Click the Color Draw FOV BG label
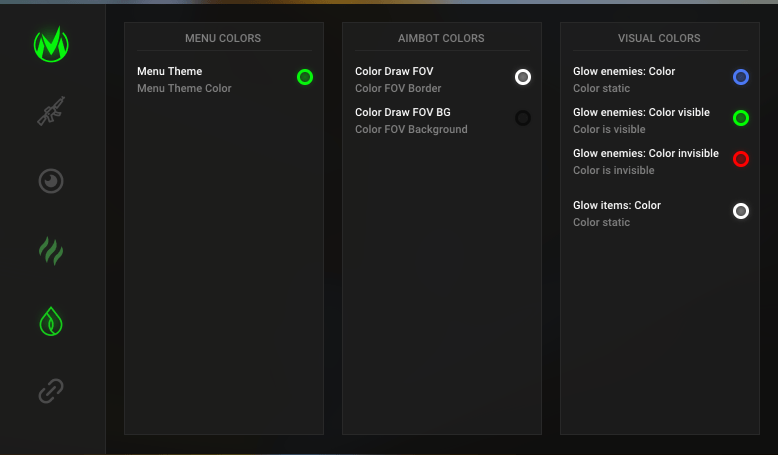Viewport: 778px width, 455px height. tap(403, 112)
